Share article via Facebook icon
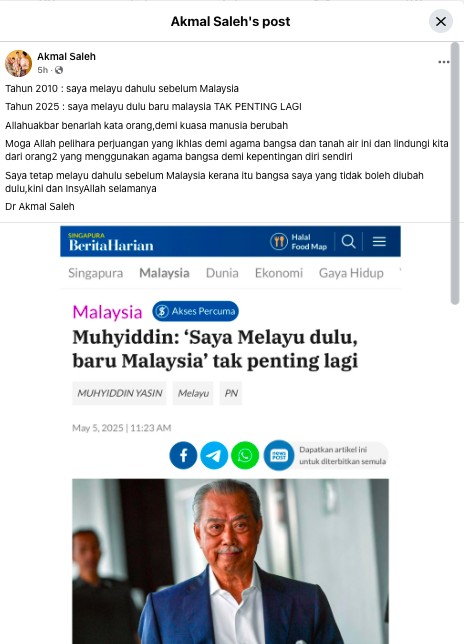Viewport: 464px width, 644px height. point(183,455)
